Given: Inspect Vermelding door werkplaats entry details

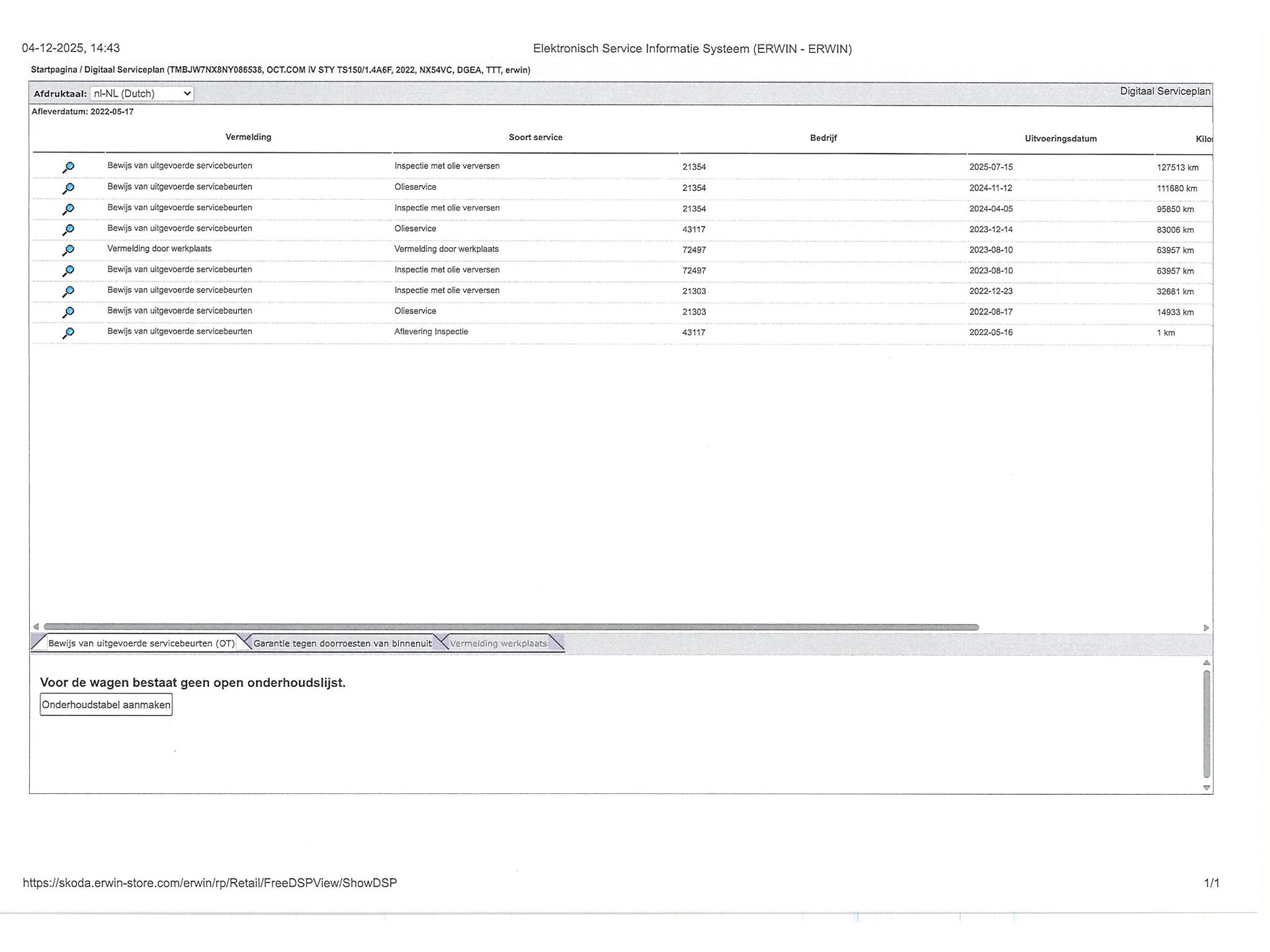Looking at the screenshot, I should 68,250.
